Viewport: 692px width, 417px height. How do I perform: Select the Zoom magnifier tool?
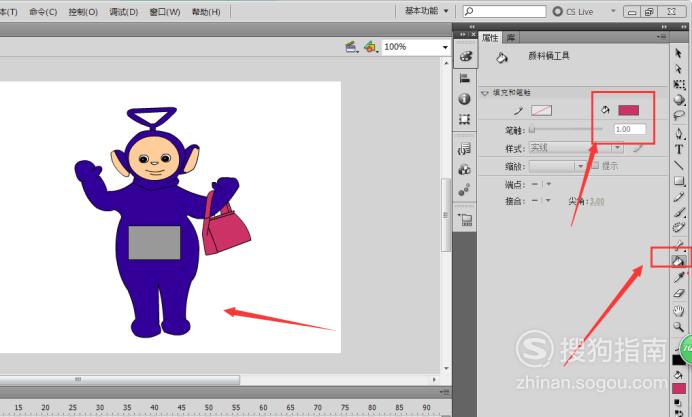(x=679, y=327)
